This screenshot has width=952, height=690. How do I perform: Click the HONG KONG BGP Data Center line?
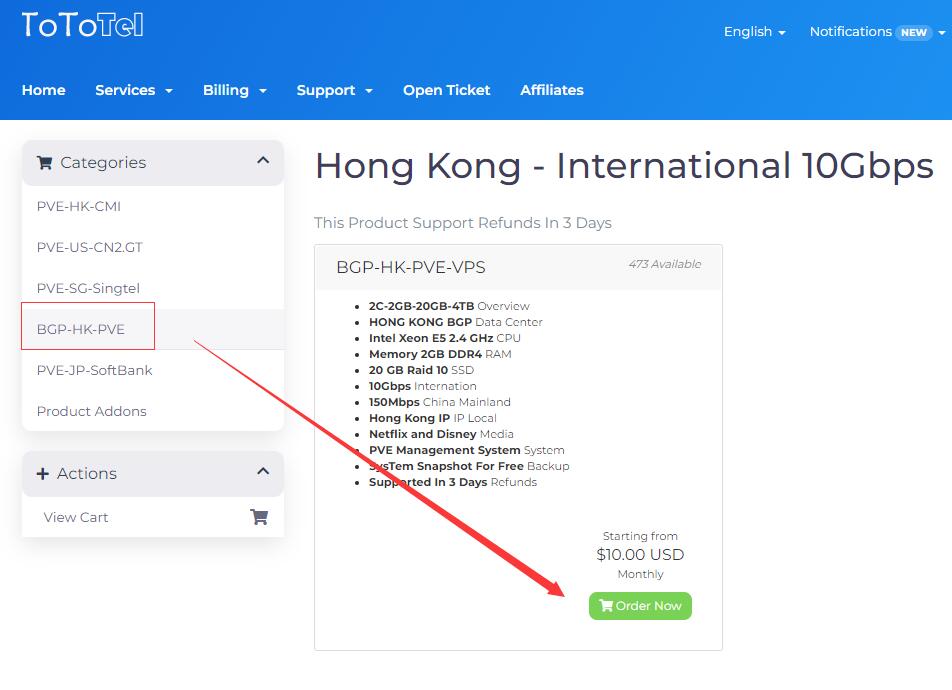pos(455,322)
